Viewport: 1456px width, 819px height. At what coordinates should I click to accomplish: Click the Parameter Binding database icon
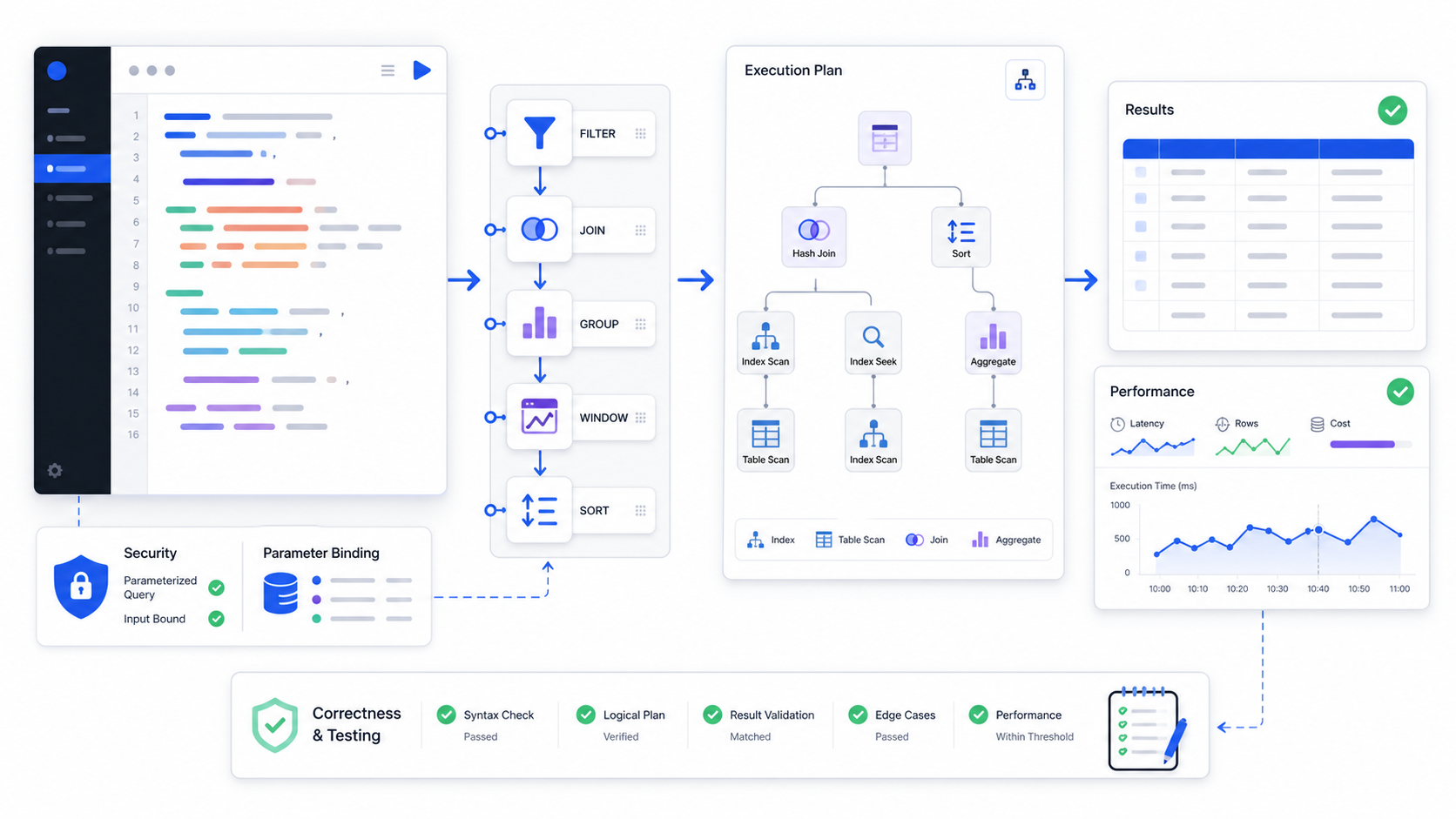280,593
